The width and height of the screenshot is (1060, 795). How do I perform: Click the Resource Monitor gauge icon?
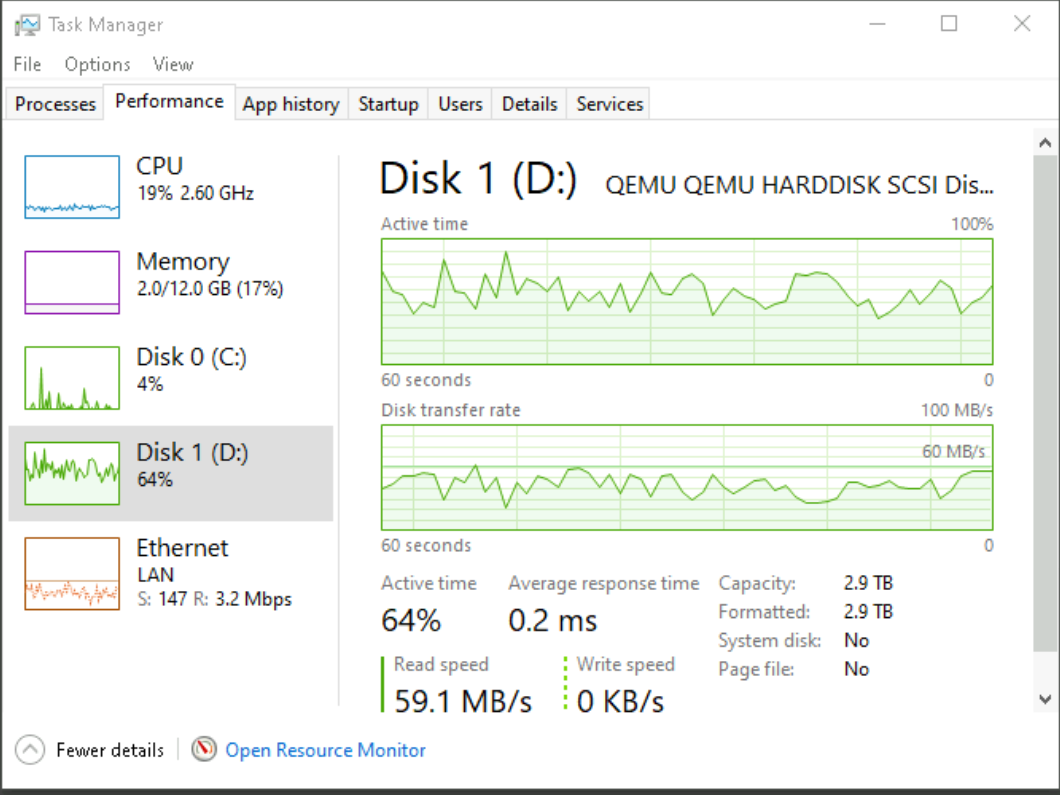[204, 749]
